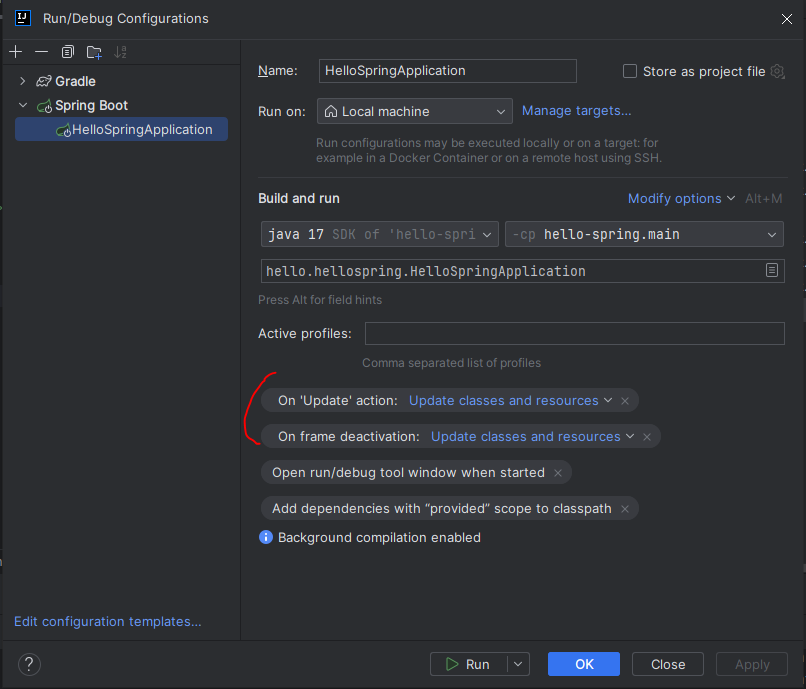The image size is (806, 689).
Task: Change On 'Update' action value dropdown
Action: 510,401
